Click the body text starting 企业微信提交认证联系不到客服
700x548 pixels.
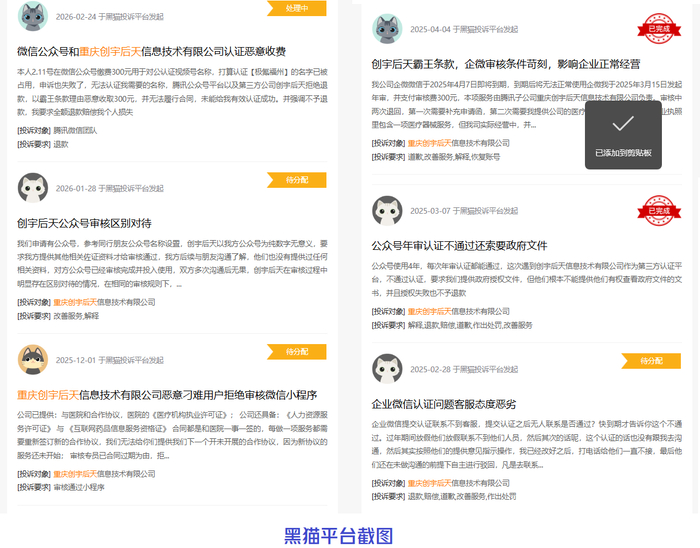[527, 444]
